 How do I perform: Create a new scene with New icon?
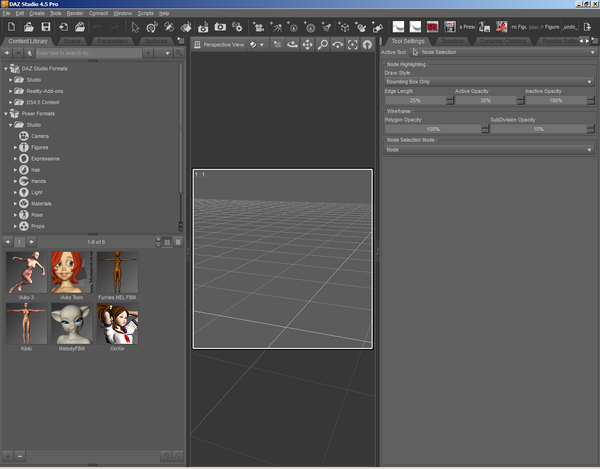11,27
